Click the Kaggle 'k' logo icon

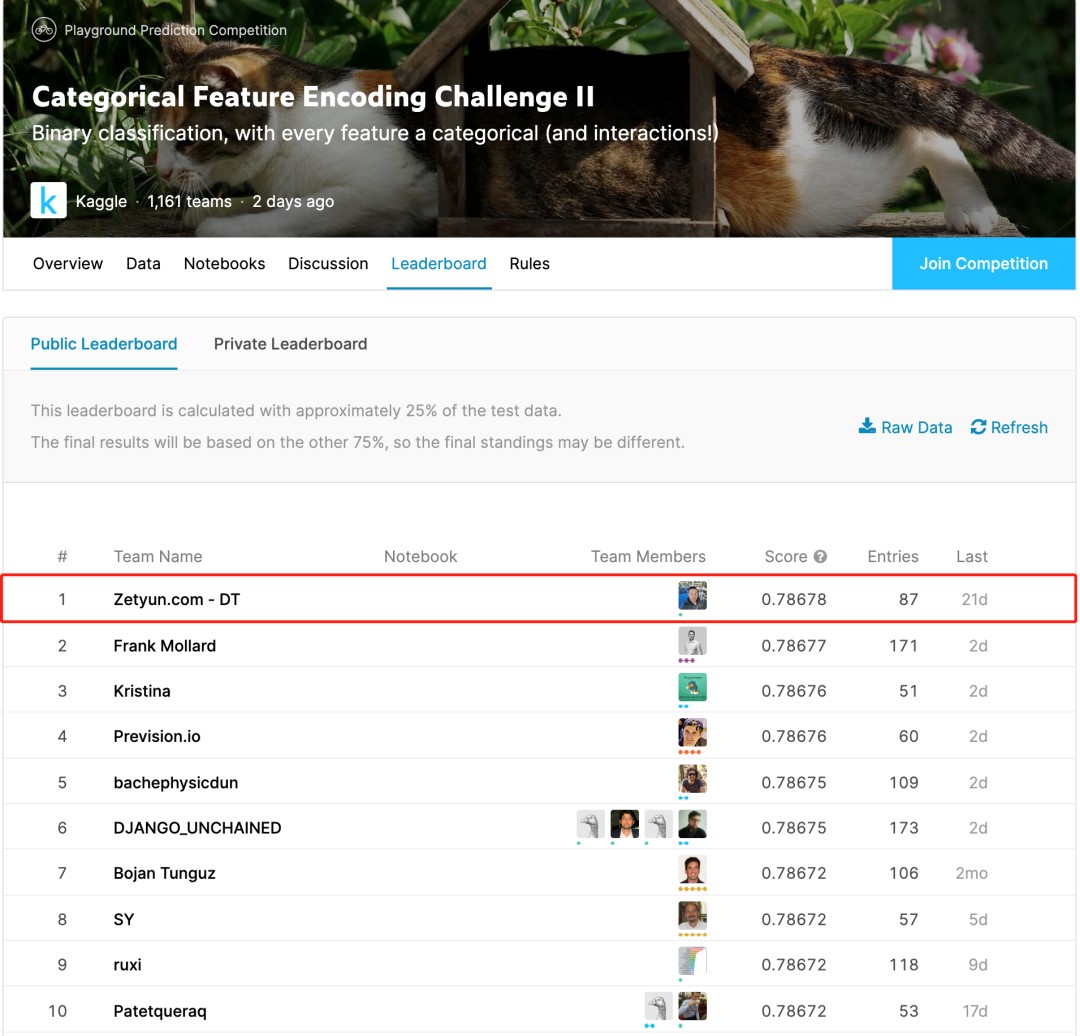48,201
